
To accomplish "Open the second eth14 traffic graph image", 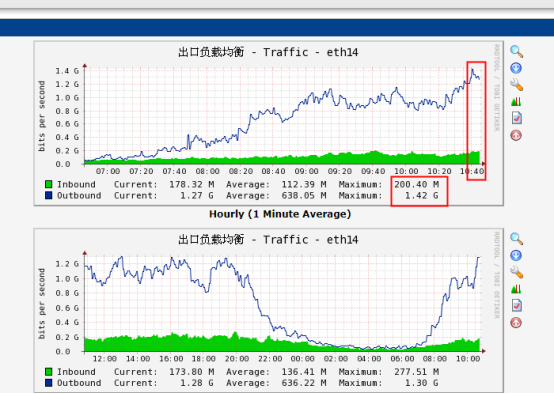I will 269,310.
